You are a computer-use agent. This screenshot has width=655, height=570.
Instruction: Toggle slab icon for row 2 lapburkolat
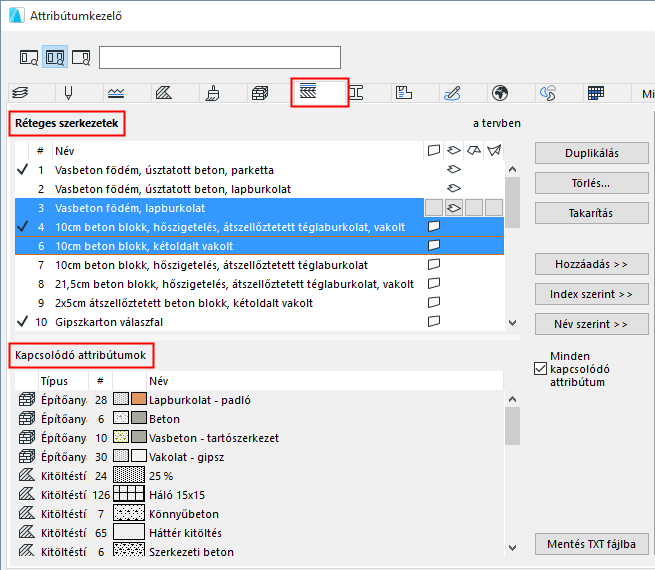coord(454,188)
